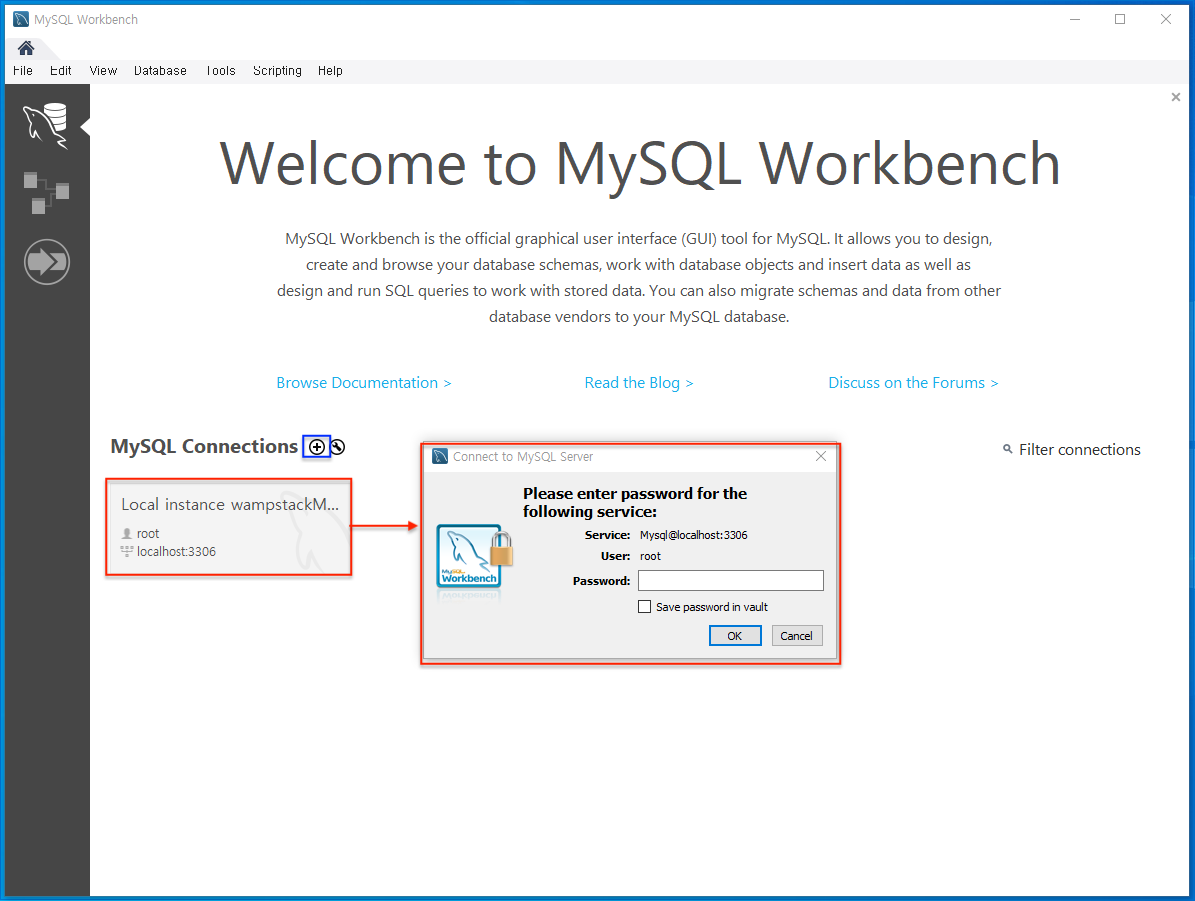Click the MySQL Connections heading

(x=204, y=447)
